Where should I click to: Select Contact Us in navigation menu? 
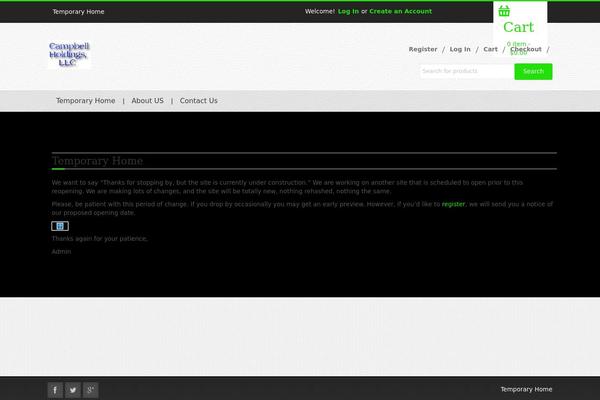pos(199,101)
